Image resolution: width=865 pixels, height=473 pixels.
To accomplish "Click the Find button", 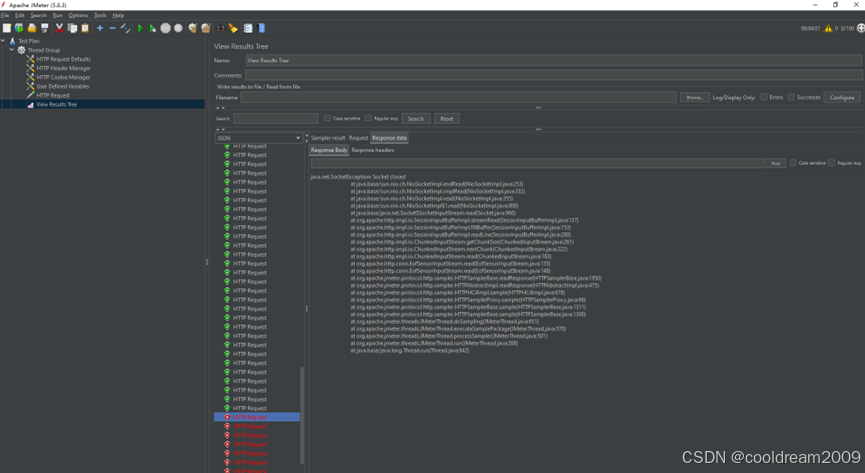I will [775, 163].
